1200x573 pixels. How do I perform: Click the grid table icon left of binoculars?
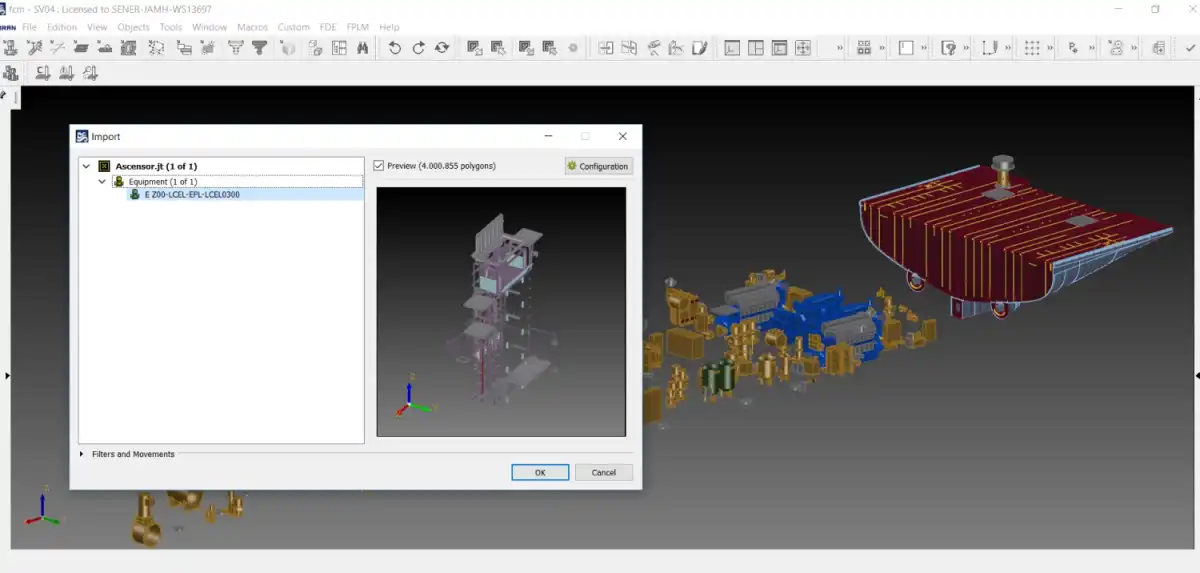click(339, 48)
